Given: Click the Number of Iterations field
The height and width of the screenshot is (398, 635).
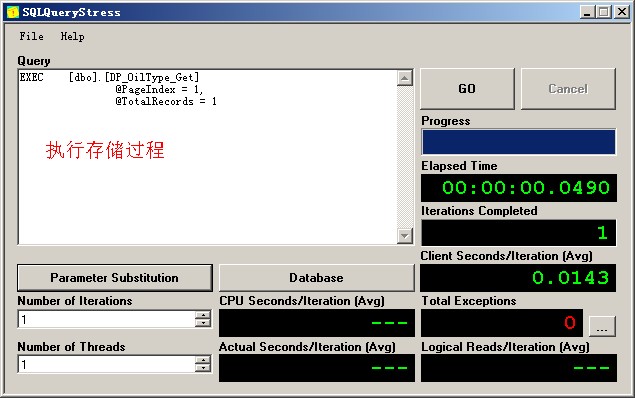Looking at the screenshot, I should 107,319.
